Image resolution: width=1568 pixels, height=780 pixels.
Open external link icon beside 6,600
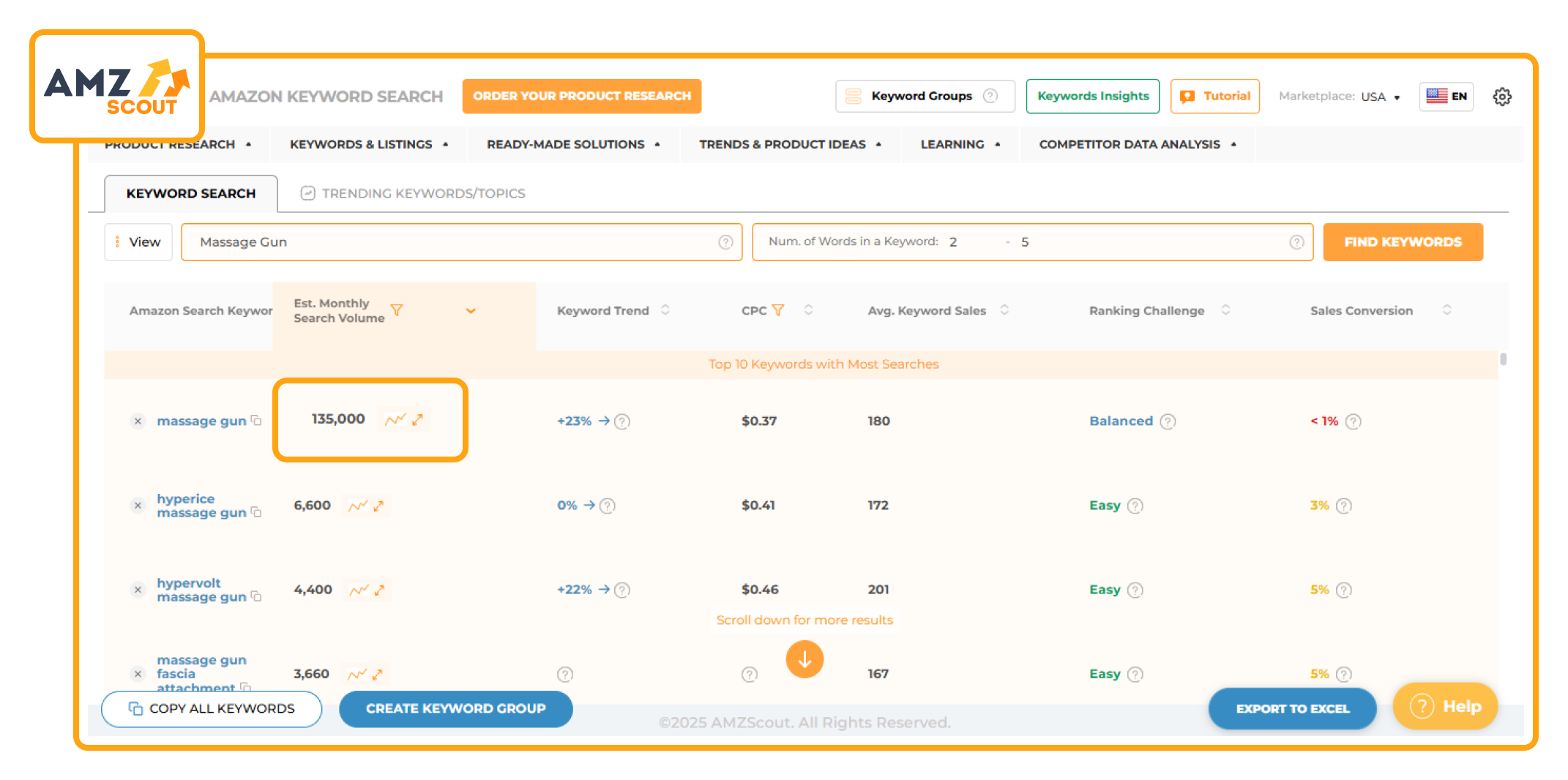tap(378, 506)
